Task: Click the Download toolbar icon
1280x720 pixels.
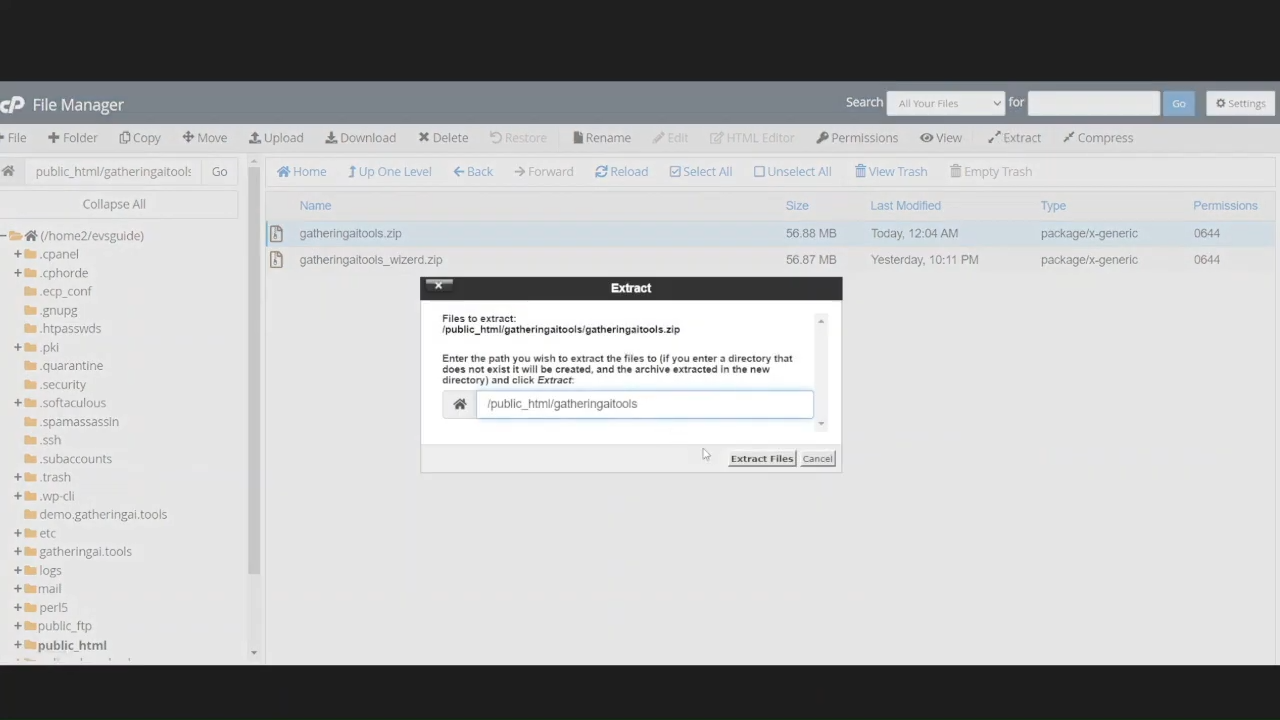Action: tap(330, 138)
